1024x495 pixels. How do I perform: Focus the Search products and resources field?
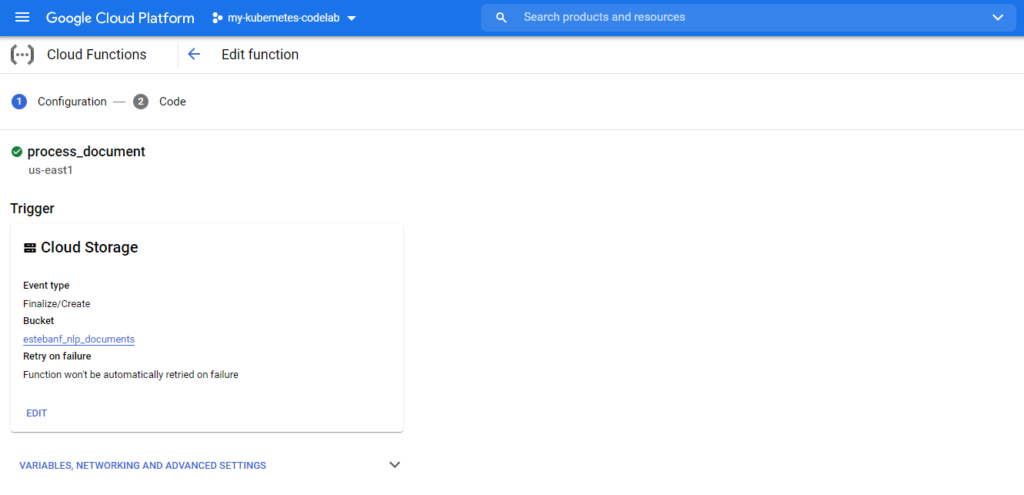746,18
